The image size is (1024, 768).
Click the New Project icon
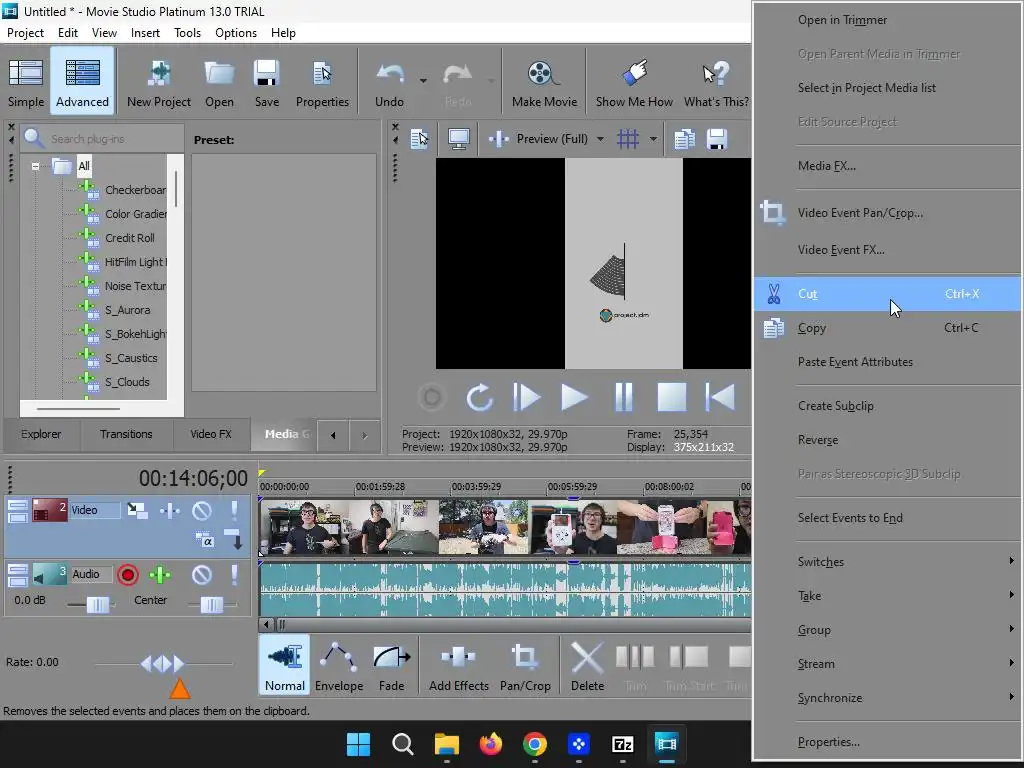pos(159,82)
